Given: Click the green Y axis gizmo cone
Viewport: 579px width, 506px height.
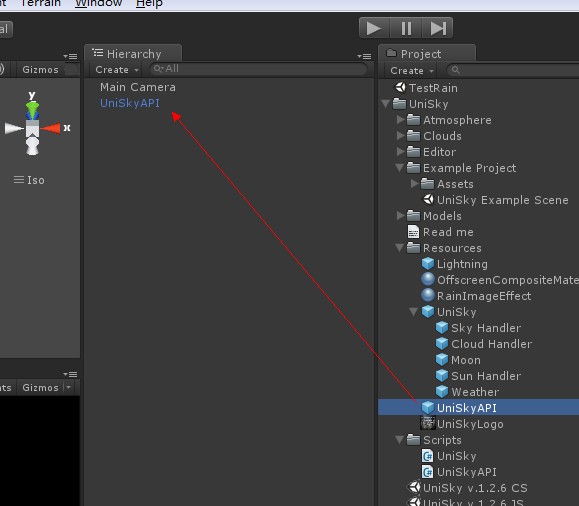Looking at the screenshot, I should pos(32,110).
